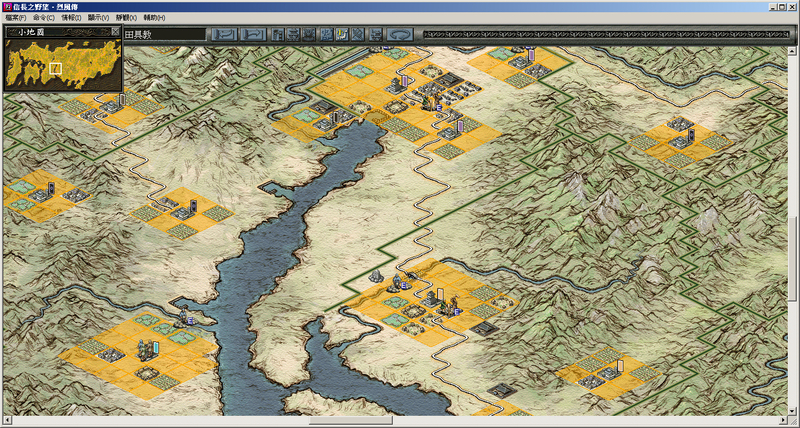Viewport: 800px width, 428px height.
Task: Open the 情報(I) menu
Action: coord(71,17)
